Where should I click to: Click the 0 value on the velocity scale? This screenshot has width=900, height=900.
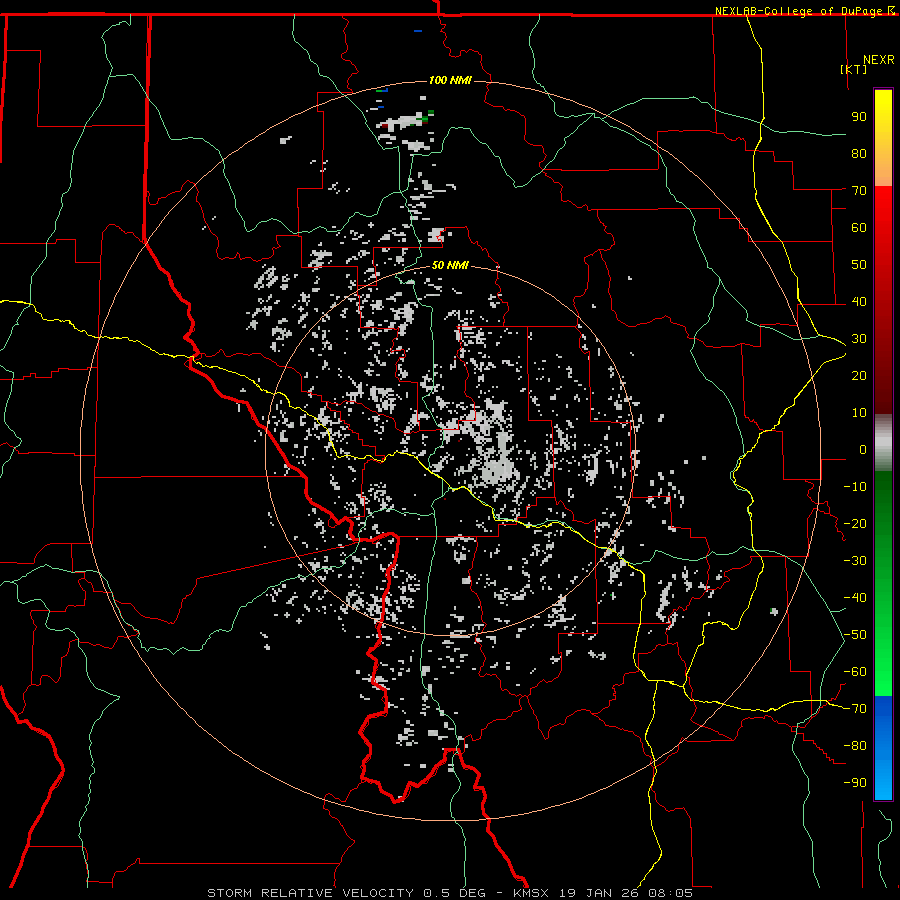click(x=863, y=450)
